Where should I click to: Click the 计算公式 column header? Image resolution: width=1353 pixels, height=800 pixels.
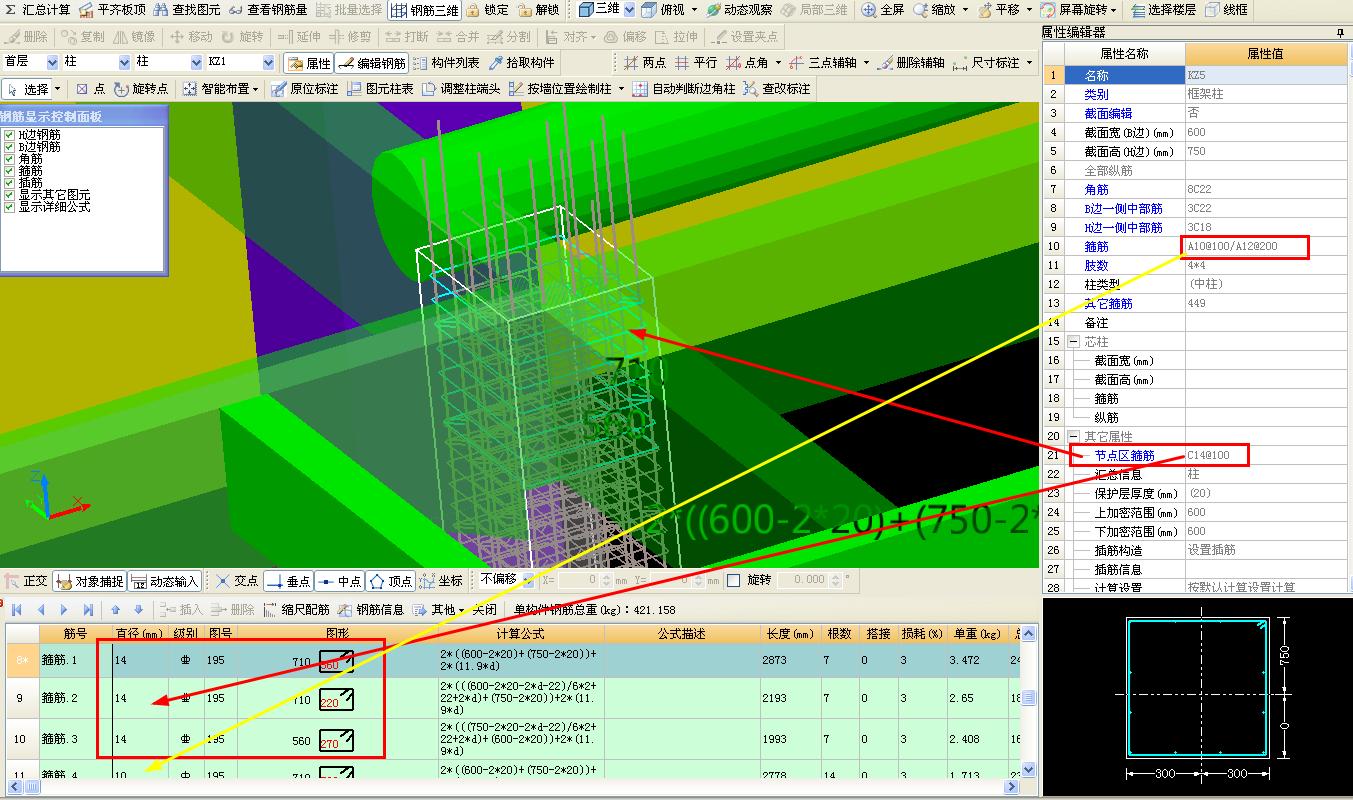click(520, 633)
